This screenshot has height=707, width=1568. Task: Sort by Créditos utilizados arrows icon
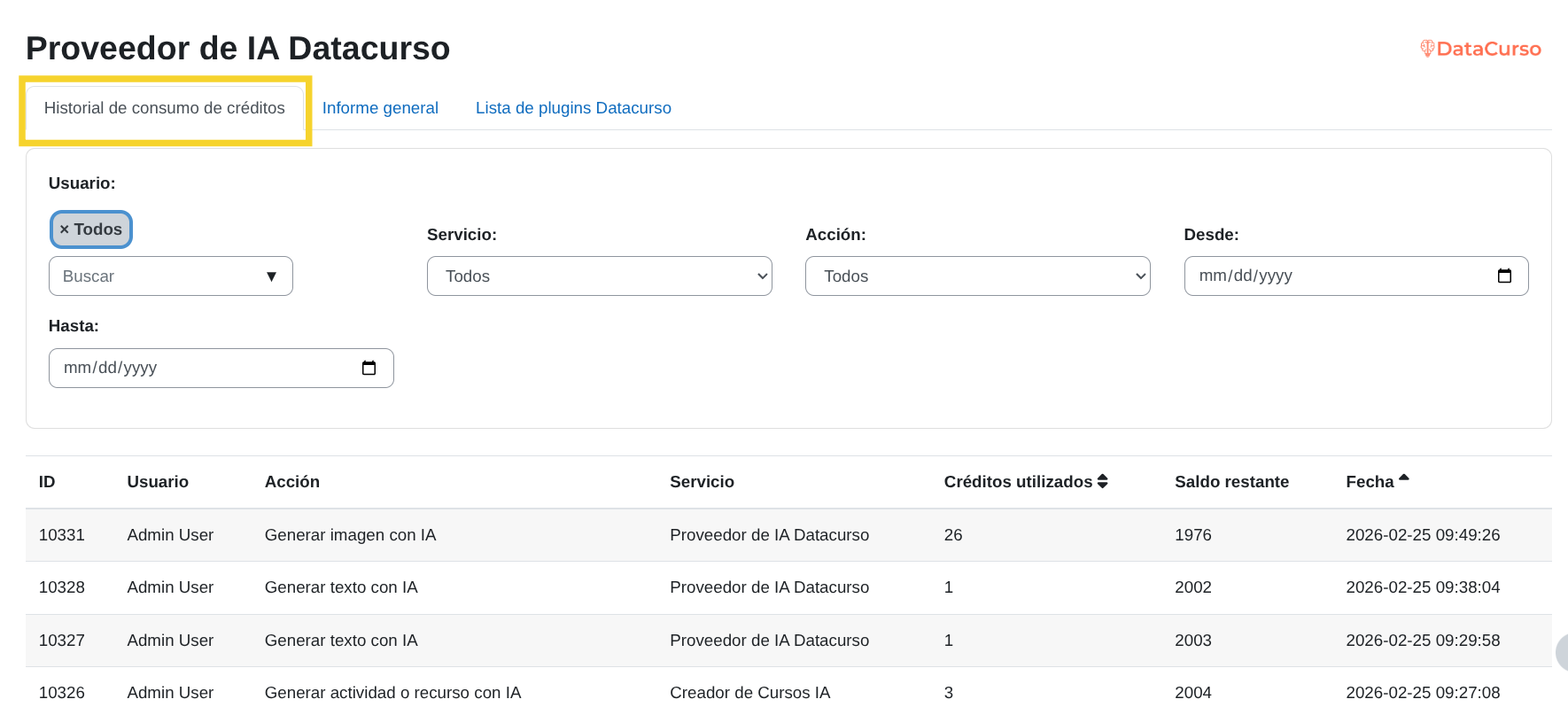click(1102, 481)
